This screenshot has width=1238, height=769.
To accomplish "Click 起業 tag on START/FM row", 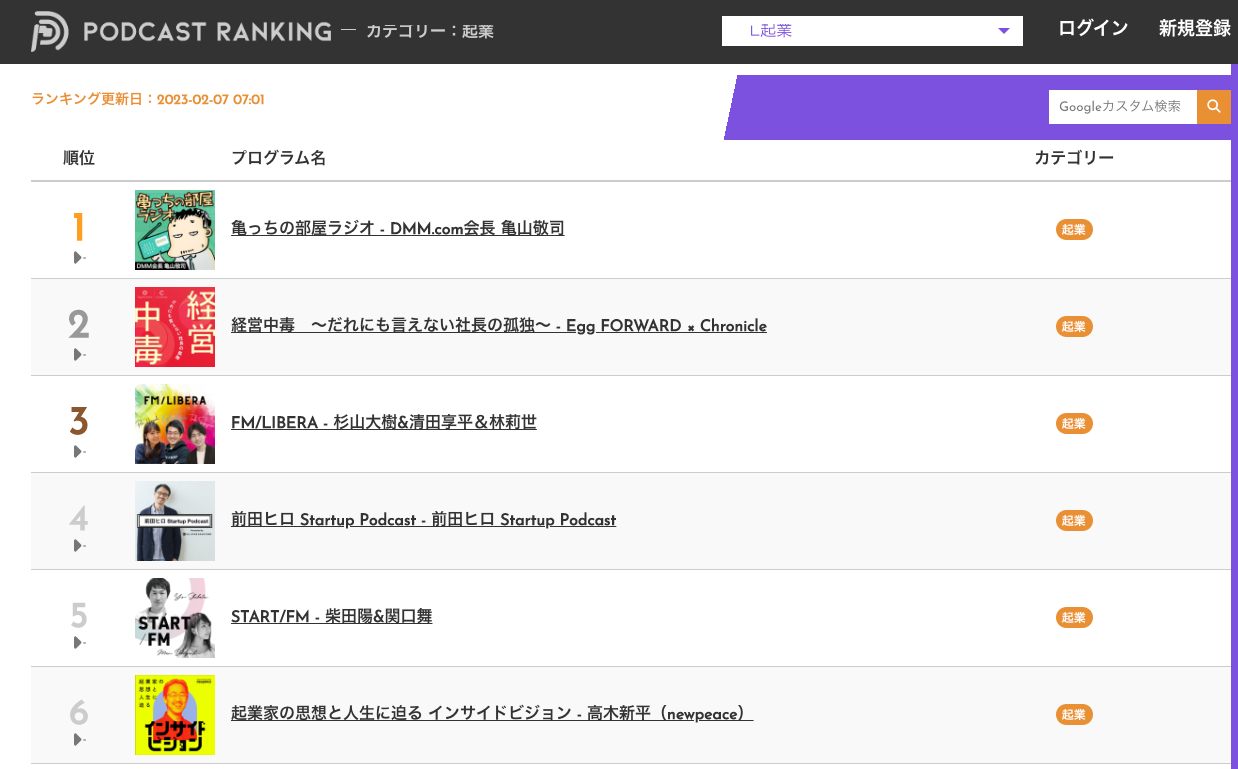I will pyautogui.click(x=1074, y=618).
